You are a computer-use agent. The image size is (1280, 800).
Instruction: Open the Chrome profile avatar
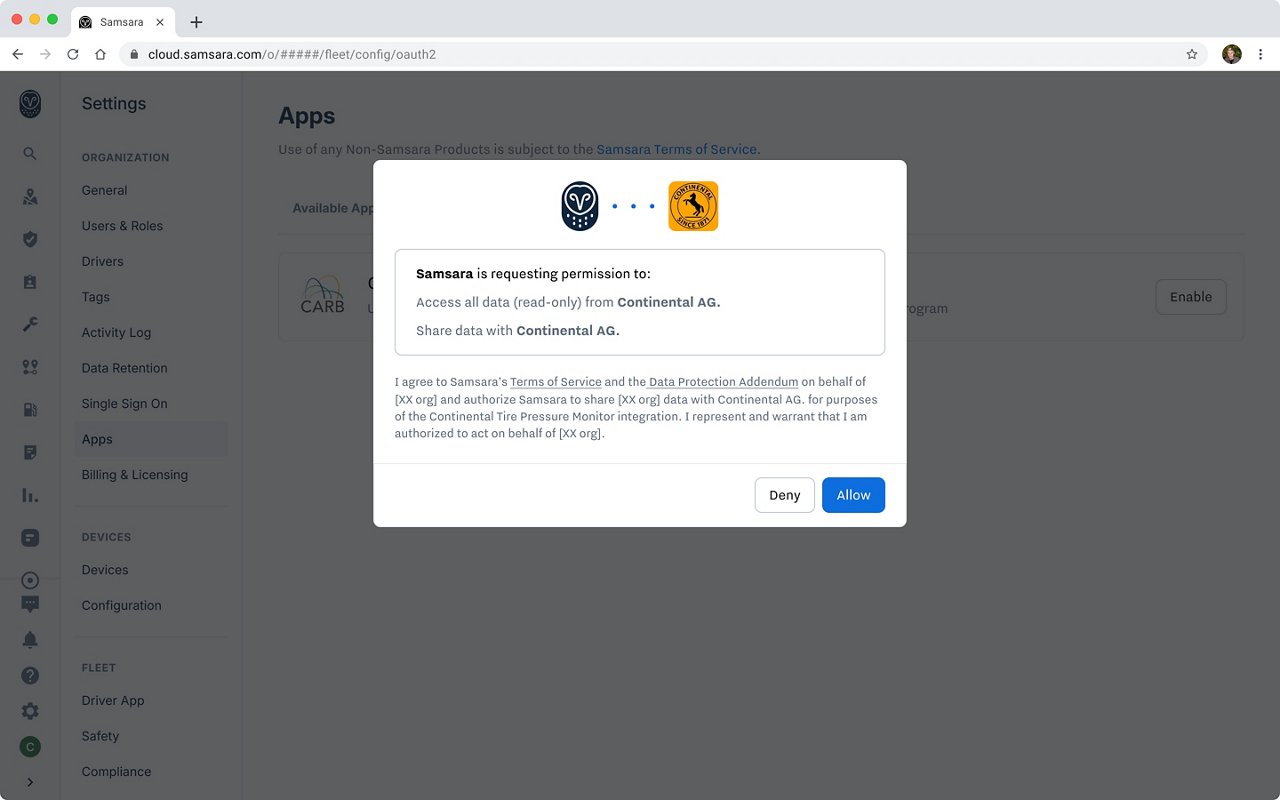click(1232, 54)
